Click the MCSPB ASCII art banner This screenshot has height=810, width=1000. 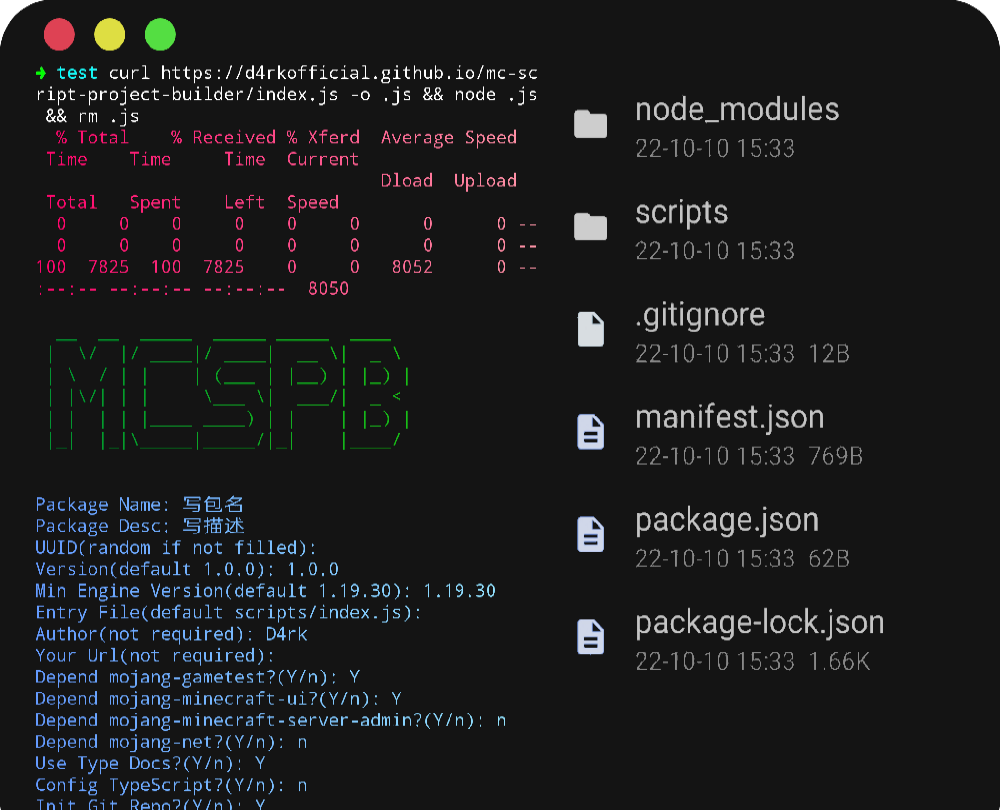[x=229, y=394]
